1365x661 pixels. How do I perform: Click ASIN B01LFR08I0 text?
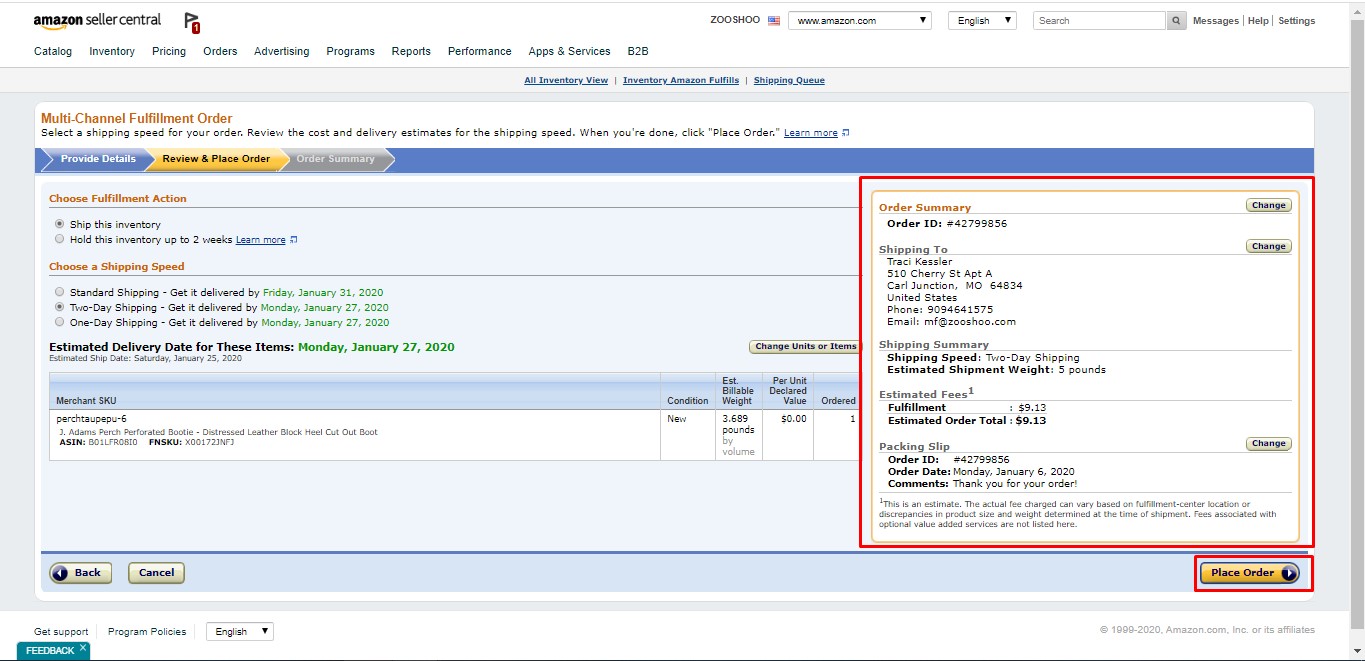coord(98,442)
